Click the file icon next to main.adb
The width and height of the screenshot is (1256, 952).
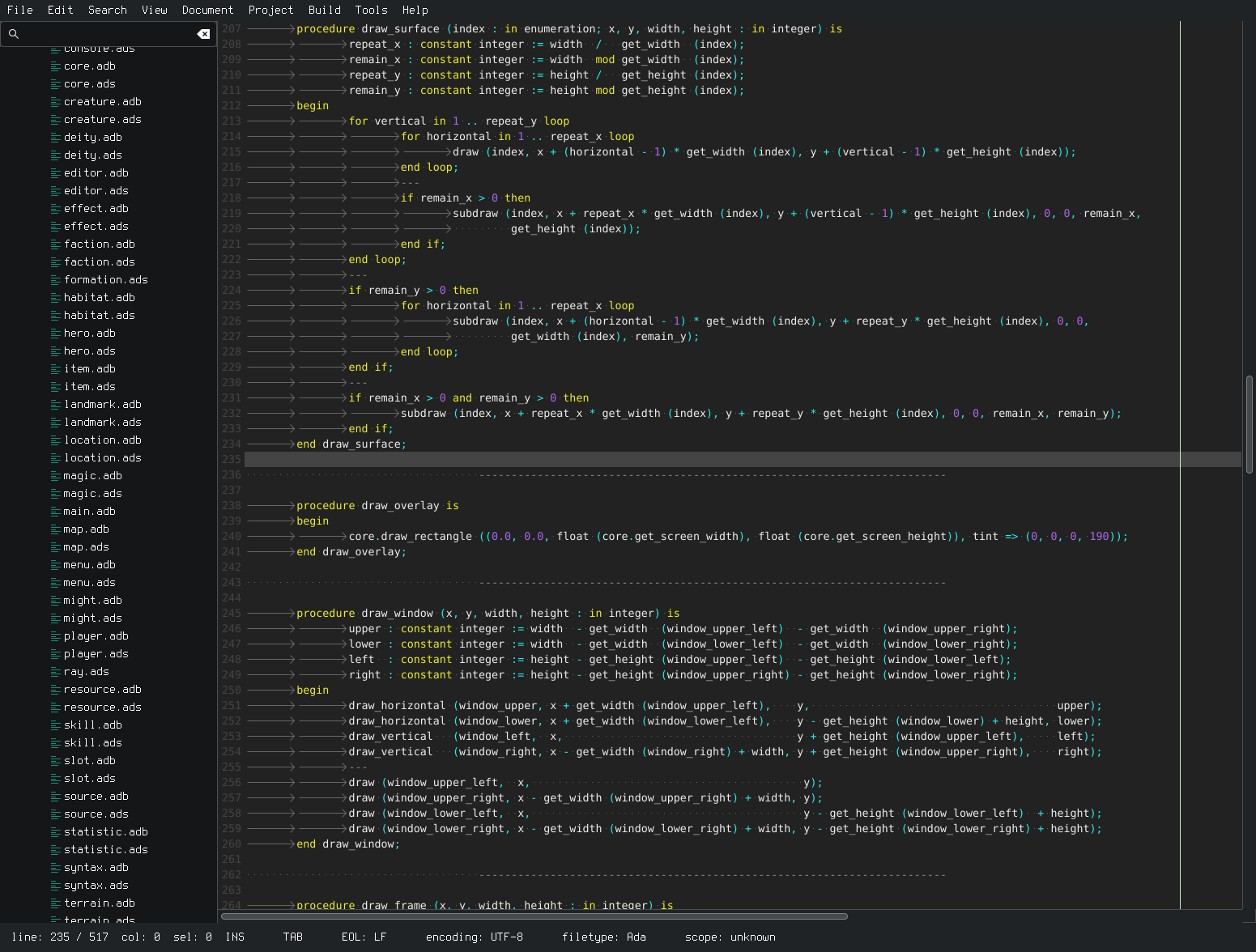click(x=56, y=512)
